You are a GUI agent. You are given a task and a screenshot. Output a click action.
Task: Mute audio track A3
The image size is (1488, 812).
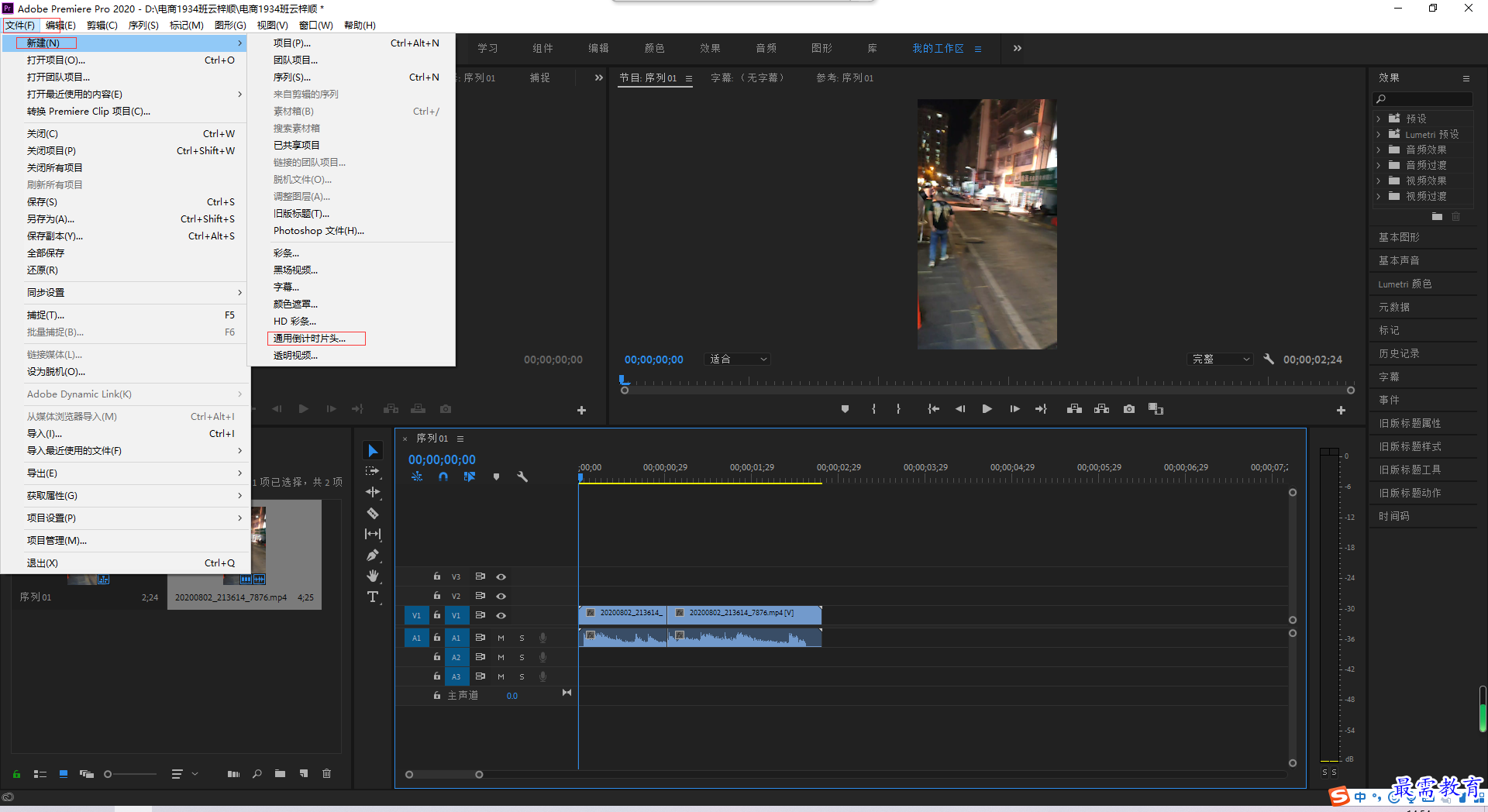click(501, 676)
